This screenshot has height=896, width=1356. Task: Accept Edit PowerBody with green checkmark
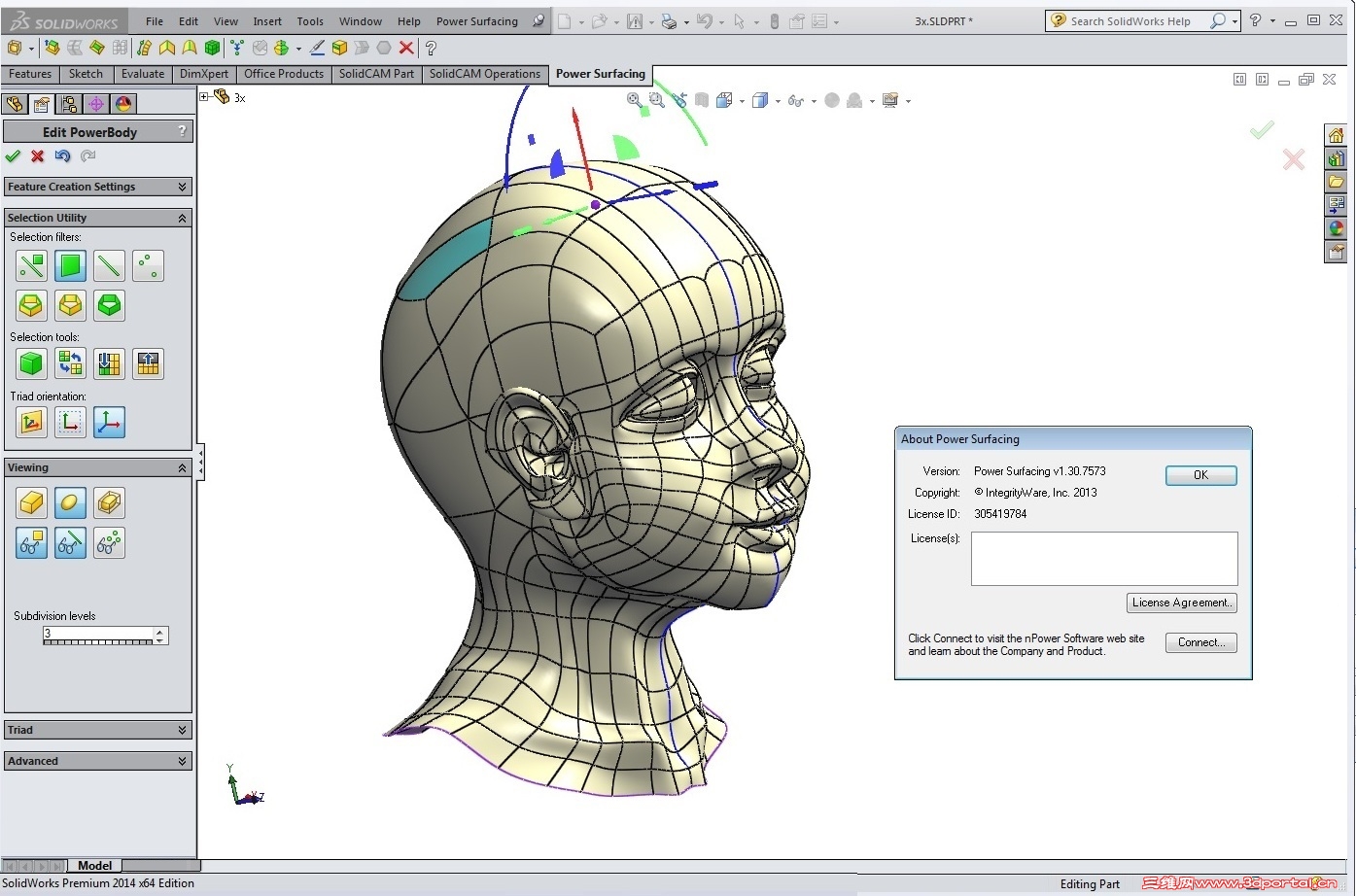click(x=13, y=155)
